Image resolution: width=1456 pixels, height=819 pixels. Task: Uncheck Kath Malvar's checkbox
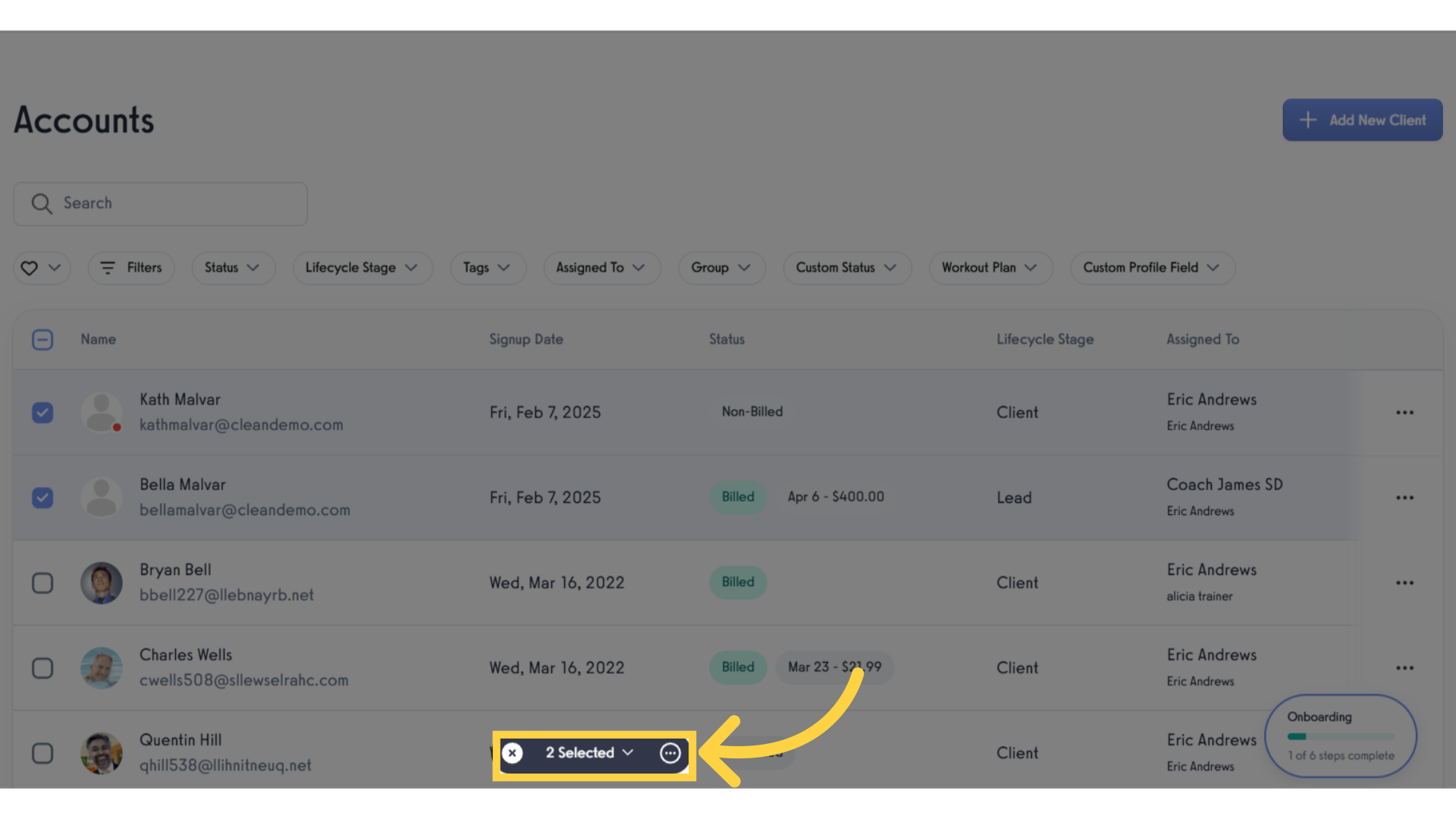click(42, 413)
